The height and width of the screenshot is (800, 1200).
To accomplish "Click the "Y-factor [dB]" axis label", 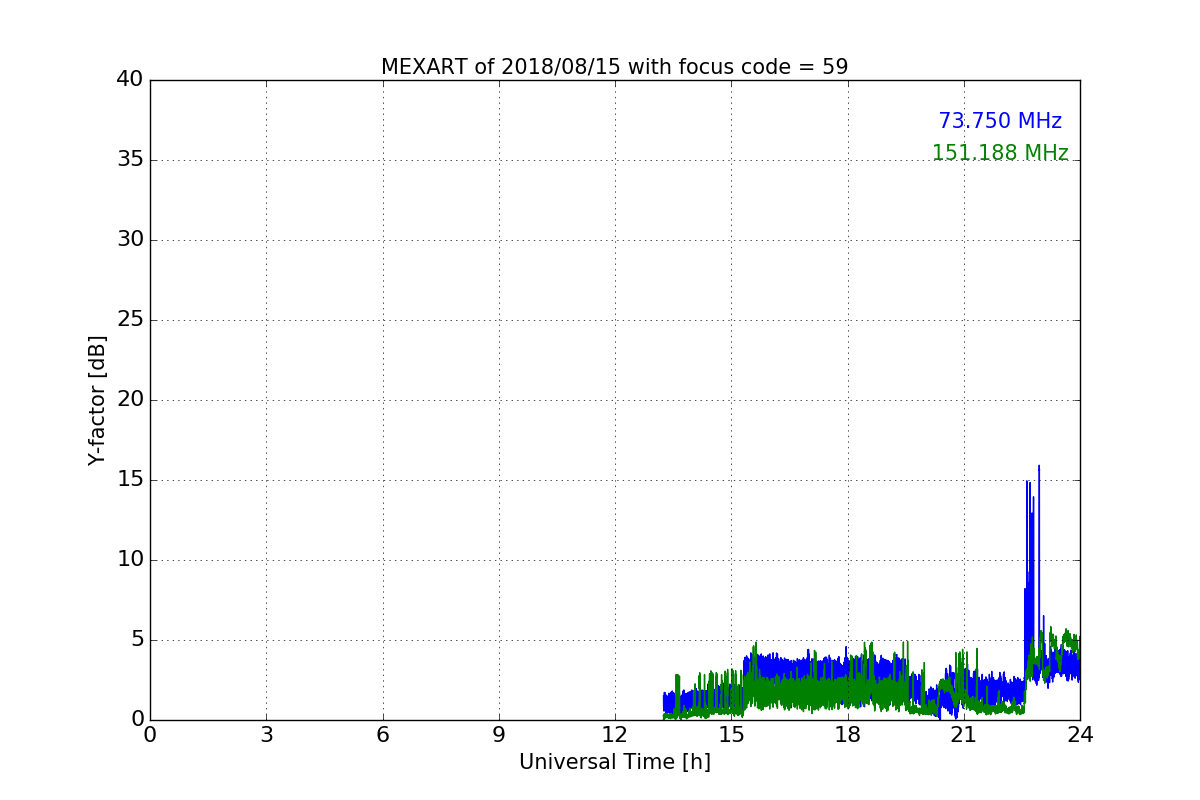I will (97, 400).
